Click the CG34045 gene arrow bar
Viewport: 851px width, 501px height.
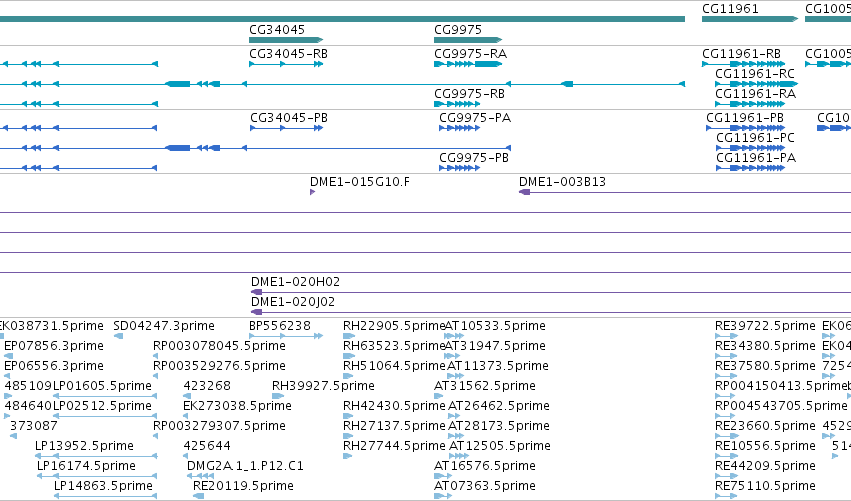[x=286, y=40]
